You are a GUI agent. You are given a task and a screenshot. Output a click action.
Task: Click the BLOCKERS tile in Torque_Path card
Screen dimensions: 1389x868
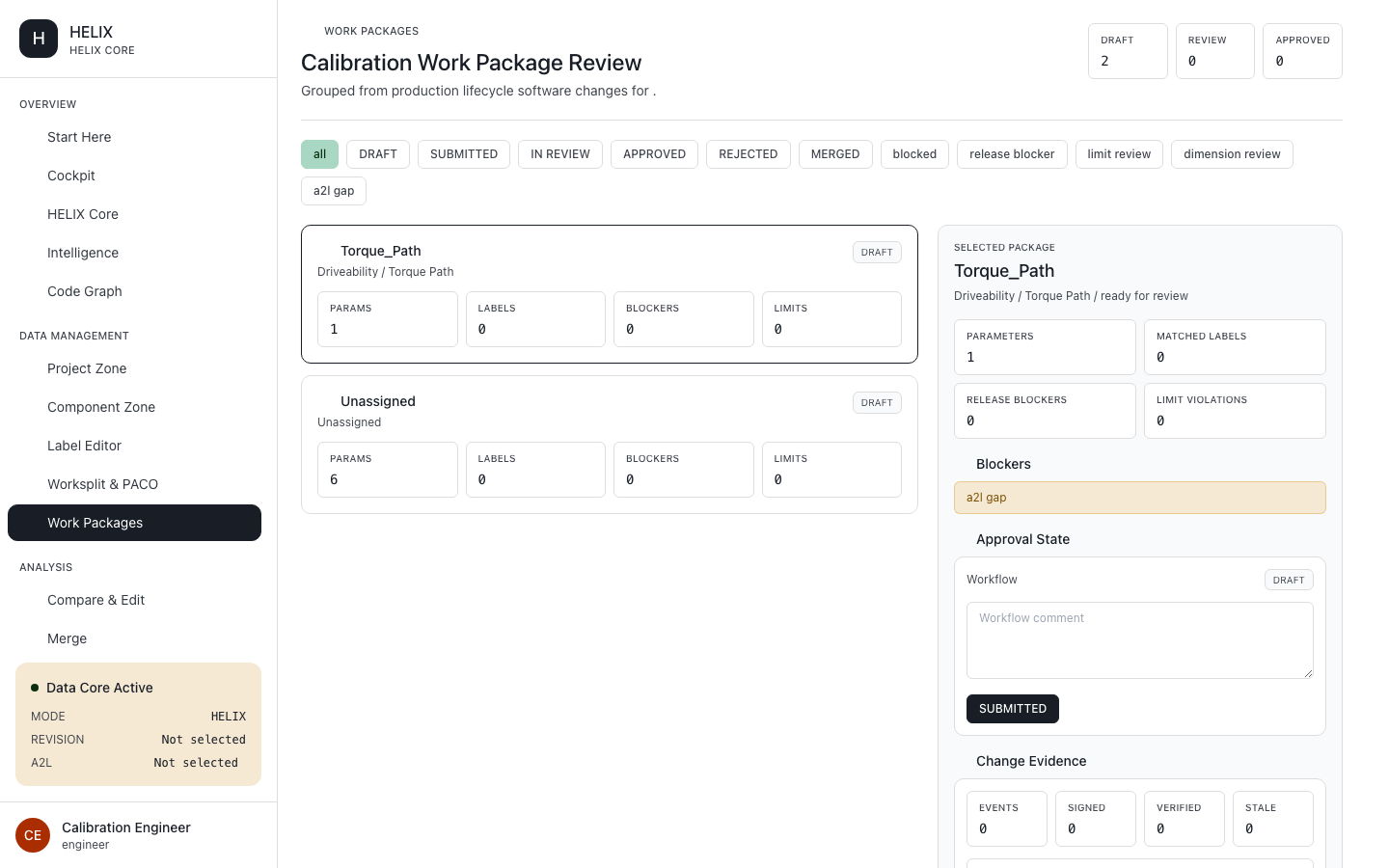point(684,319)
